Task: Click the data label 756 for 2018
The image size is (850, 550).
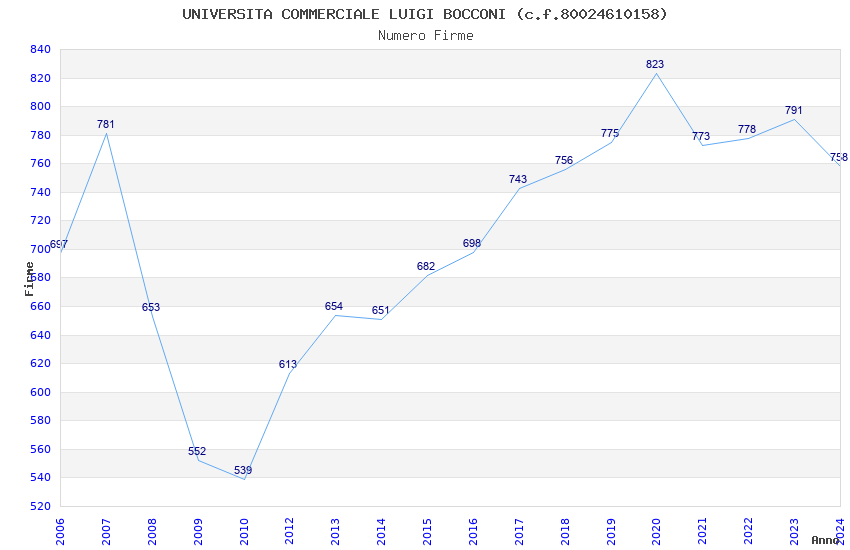Action: click(x=564, y=160)
